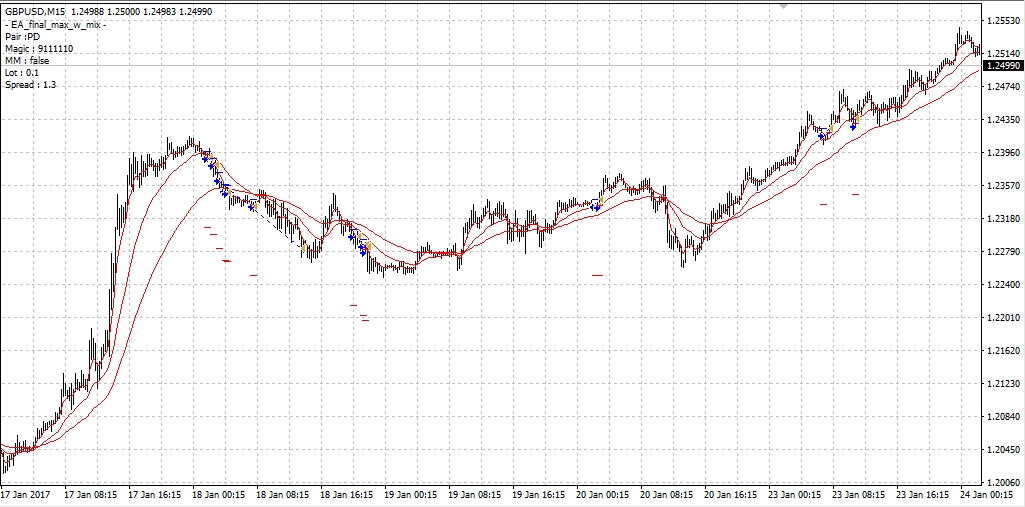Click the blue trade arrow near 20 Jan 00:15
Image resolution: width=1025 pixels, height=507 pixels.
tap(597, 205)
